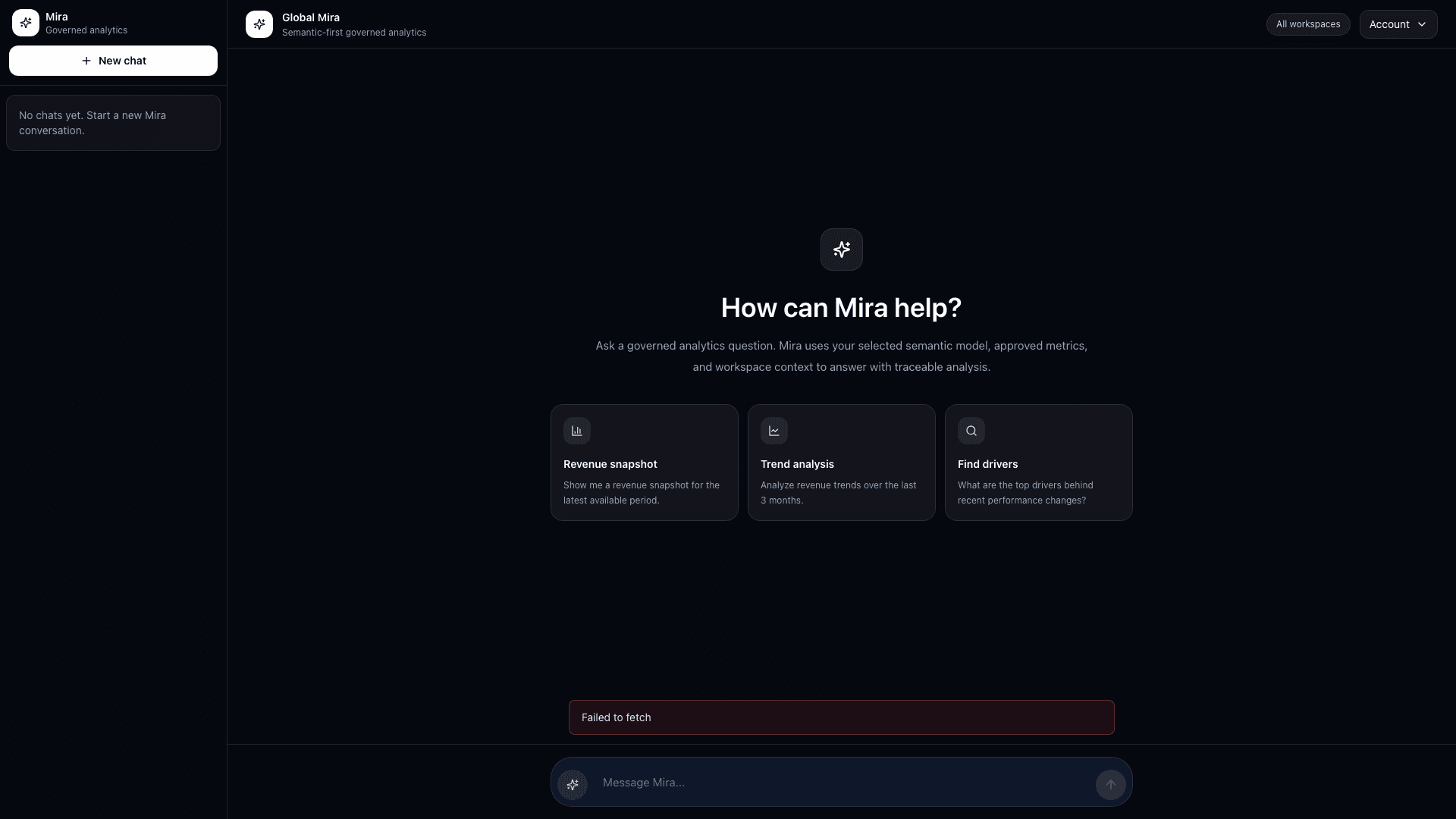The image size is (1456, 819).
Task: Click the Account chevron arrow
Action: [1422, 24]
